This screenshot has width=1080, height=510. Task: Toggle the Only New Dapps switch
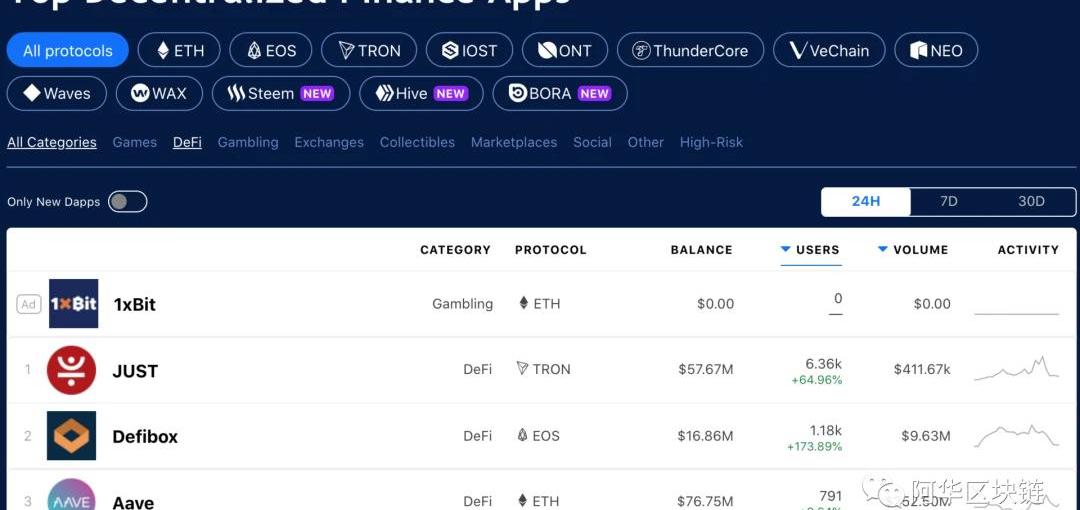pos(128,202)
